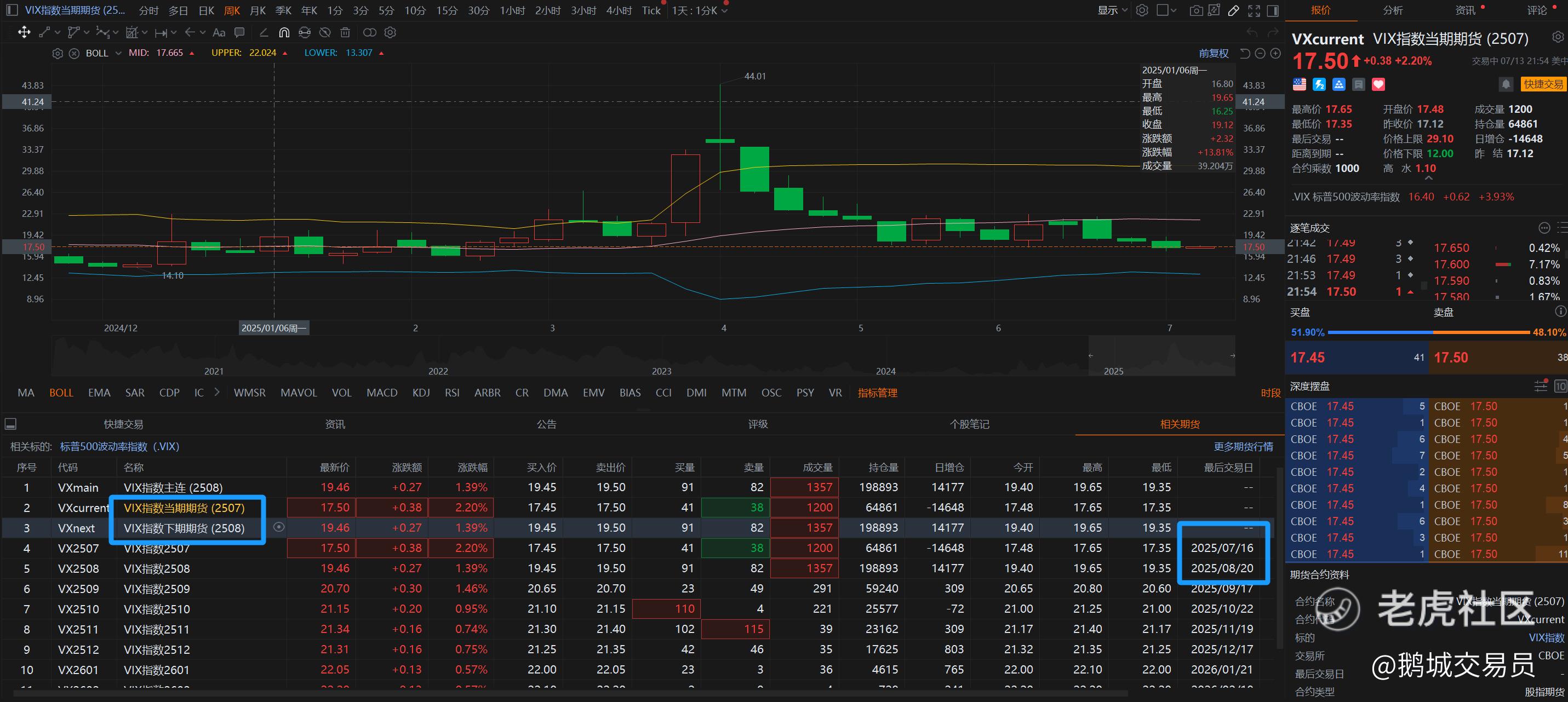The image size is (1568, 702).
Task: Click orange 快捷交易 button
Action: click(x=1543, y=84)
